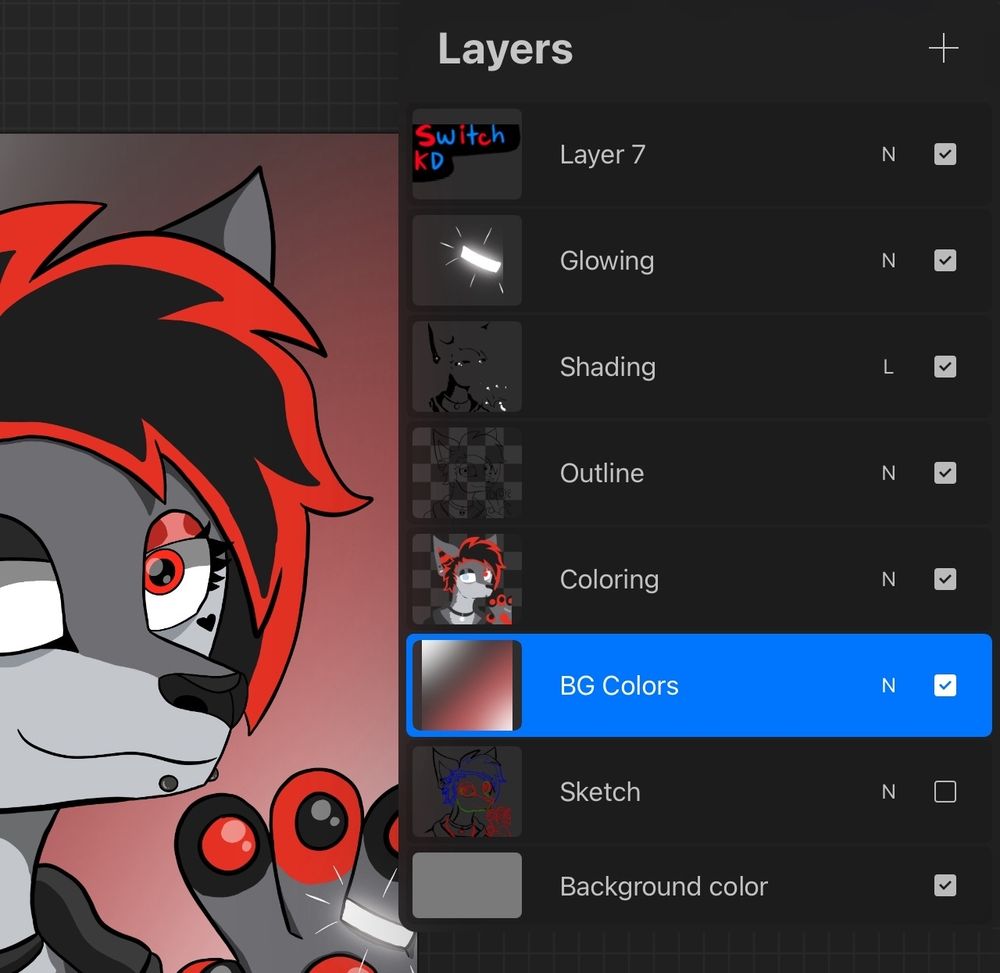Screen dimensions: 1000x973
Task: Open blend mode N for Glowing
Action: coord(888,260)
